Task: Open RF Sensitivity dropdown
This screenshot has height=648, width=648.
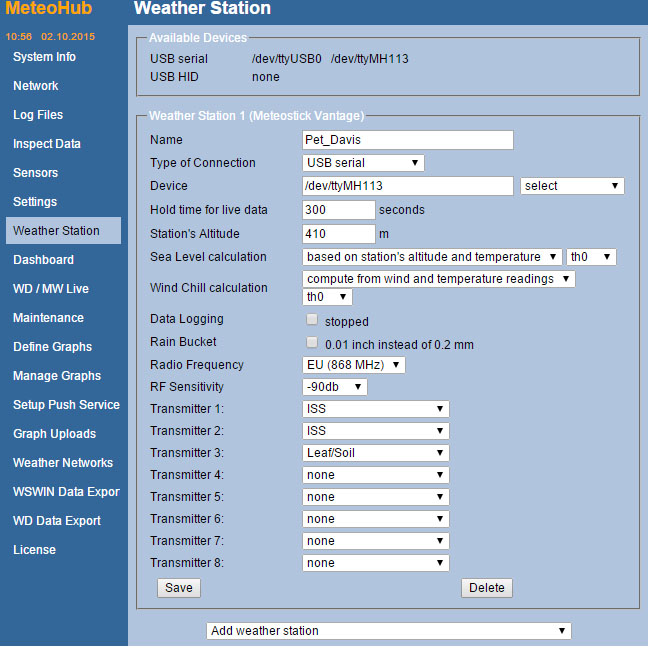Action: point(335,386)
